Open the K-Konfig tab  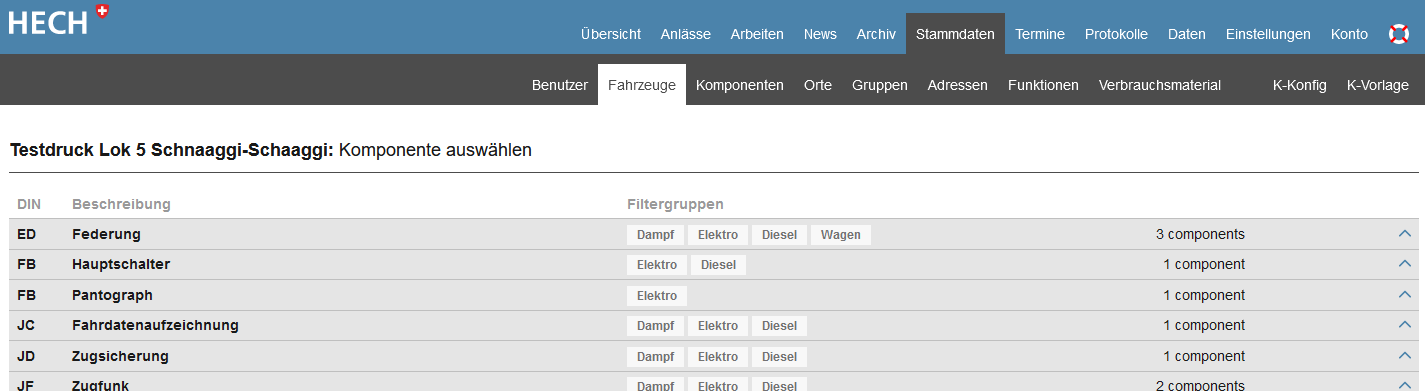click(x=1300, y=85)
